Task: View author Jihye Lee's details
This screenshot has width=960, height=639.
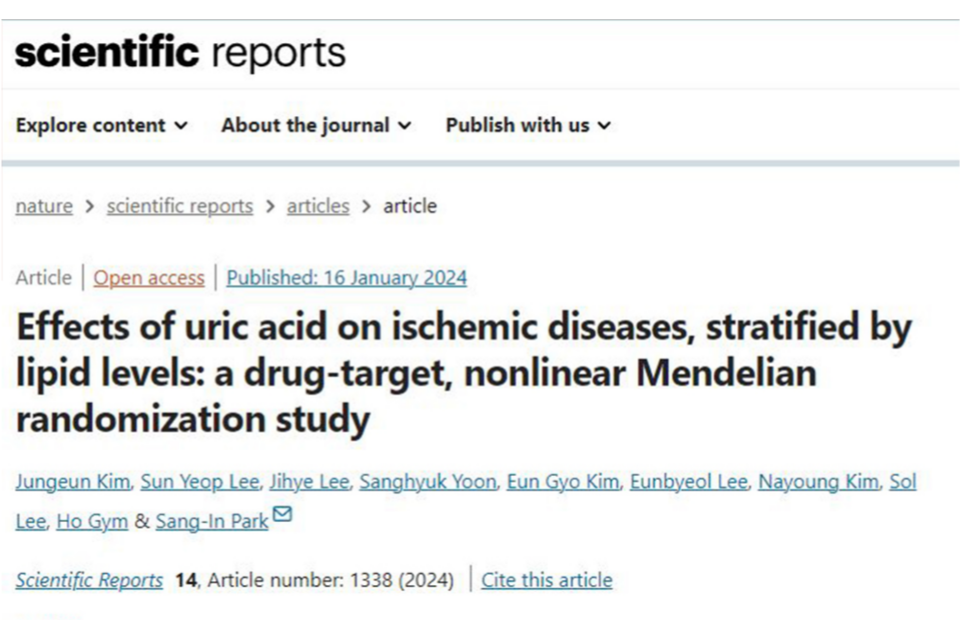Action: click(x=309, y=482)
